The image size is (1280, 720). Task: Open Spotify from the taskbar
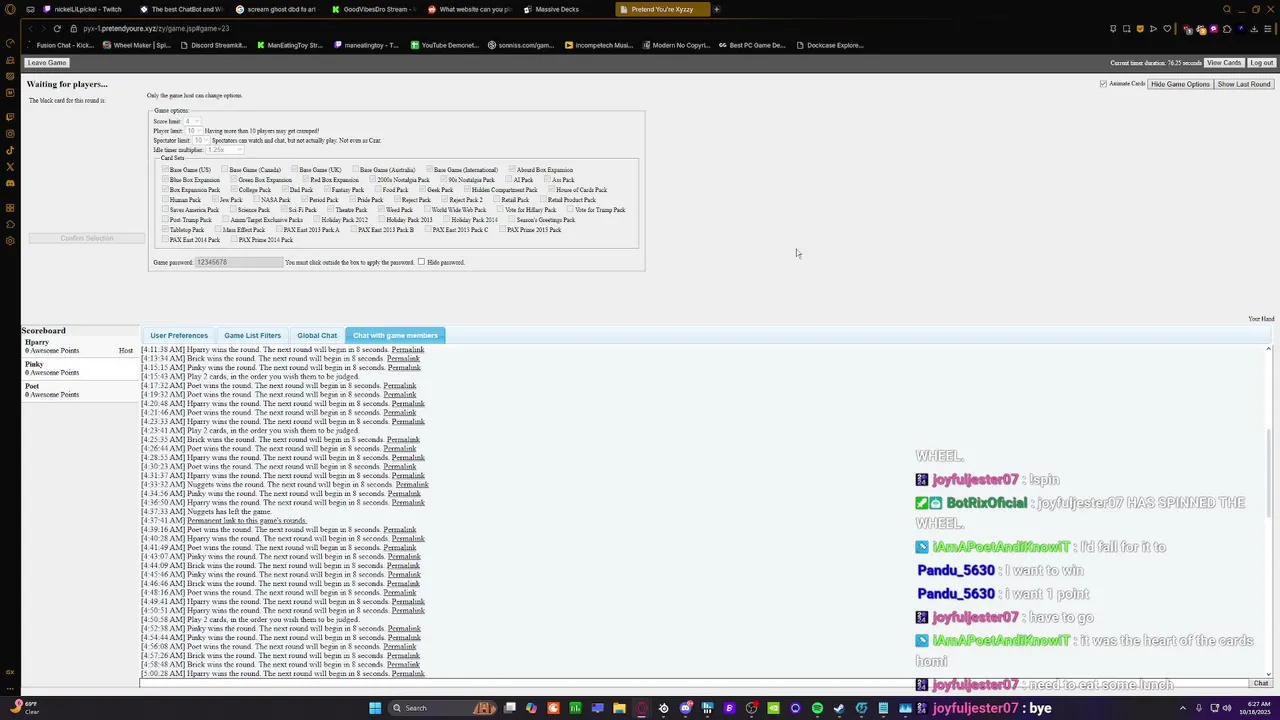click(817, 708)
